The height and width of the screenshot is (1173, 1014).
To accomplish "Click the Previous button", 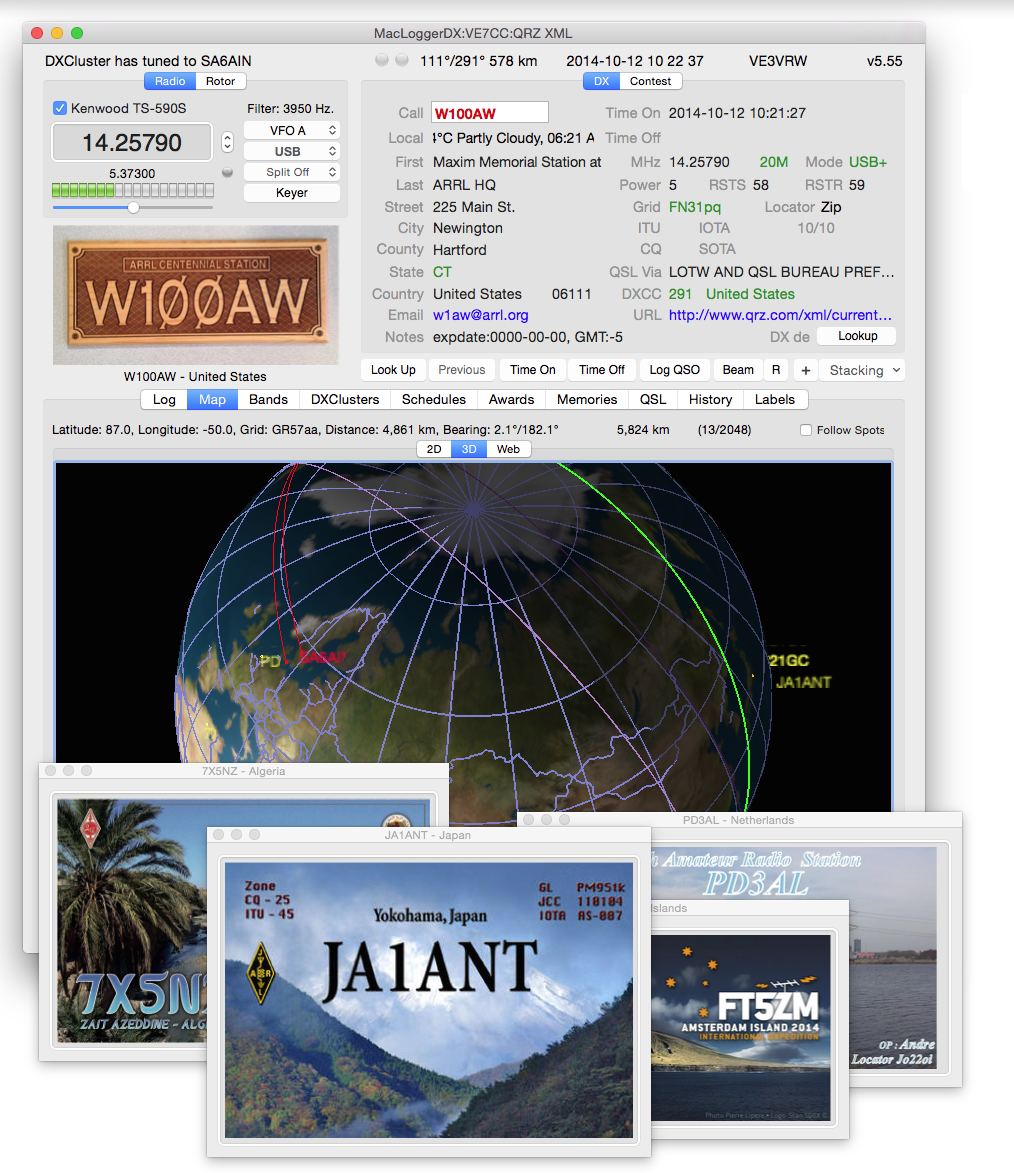I will (462, 370).
